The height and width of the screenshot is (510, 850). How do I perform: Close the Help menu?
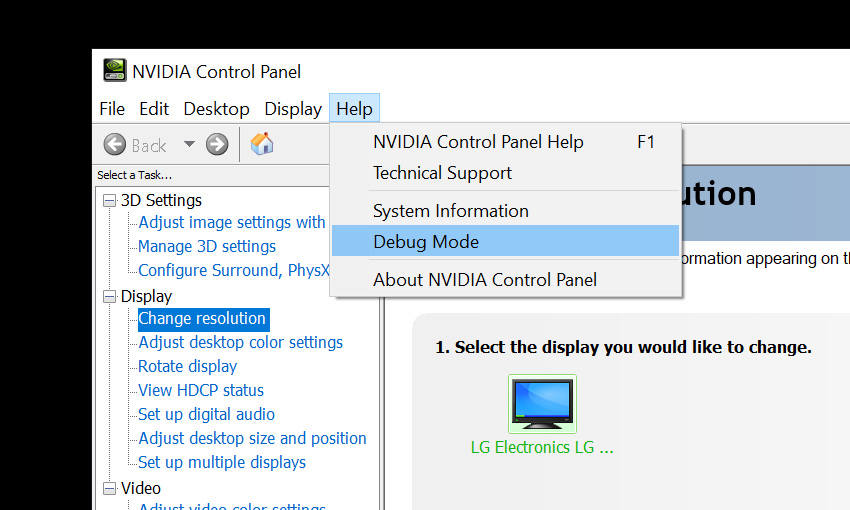(x=355, y=109)
